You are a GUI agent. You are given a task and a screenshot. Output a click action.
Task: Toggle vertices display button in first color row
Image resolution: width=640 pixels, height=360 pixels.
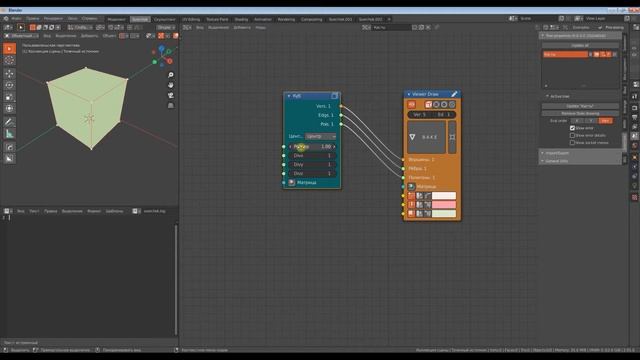(x=411, y=196)
